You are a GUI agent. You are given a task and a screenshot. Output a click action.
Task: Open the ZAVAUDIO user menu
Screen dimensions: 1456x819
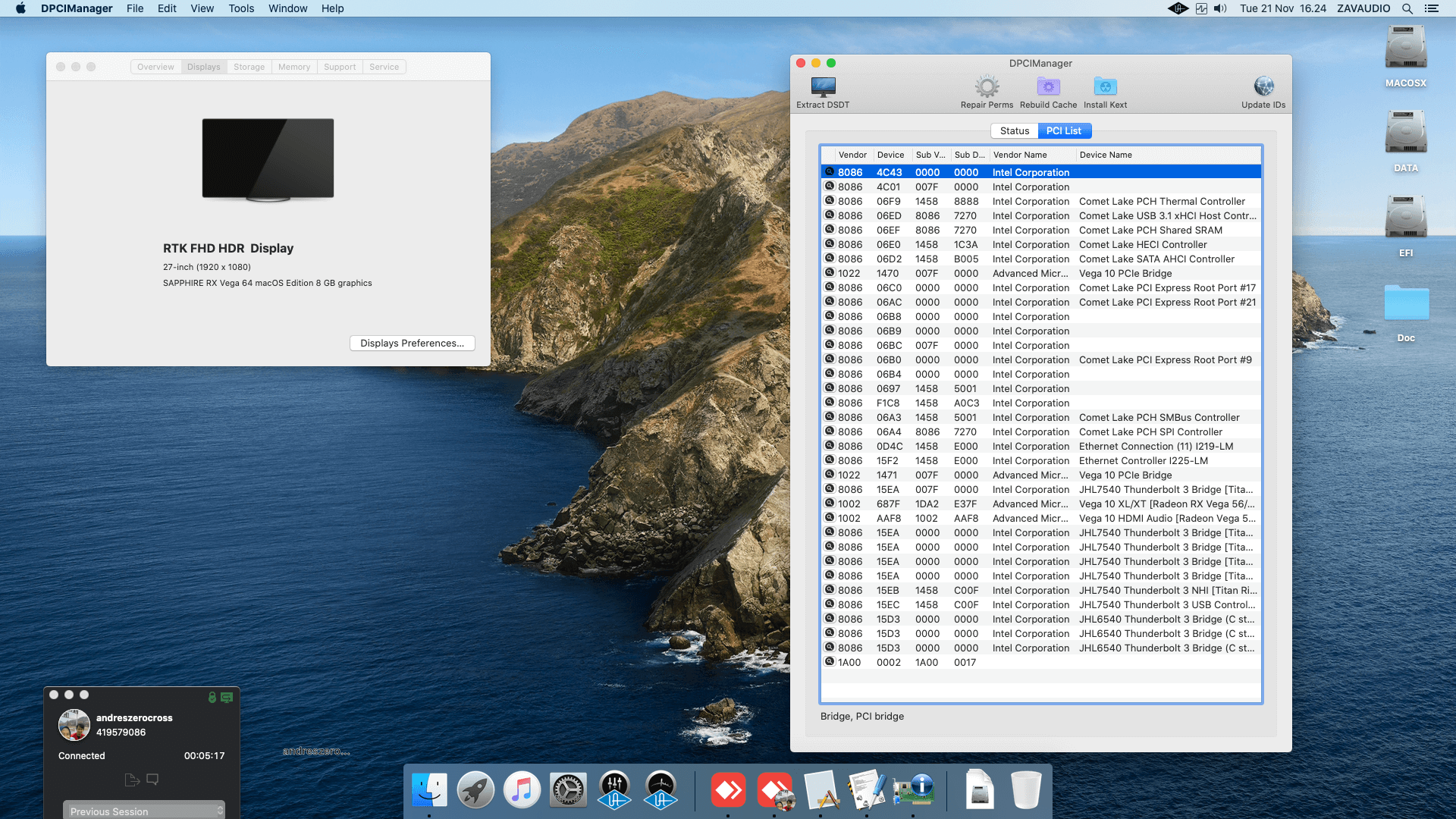tap(1363, 8)
